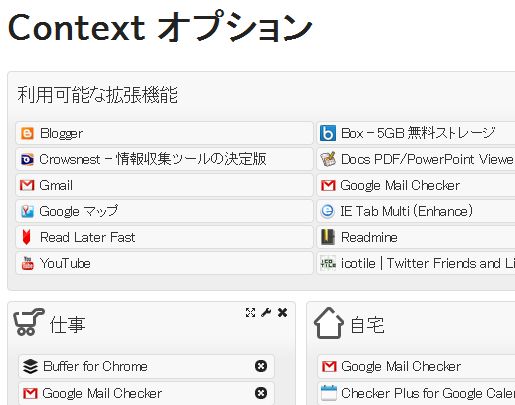Screen dimensions: 515x405
Task: Select the Readmine row
Action: [x=416, y=237]
